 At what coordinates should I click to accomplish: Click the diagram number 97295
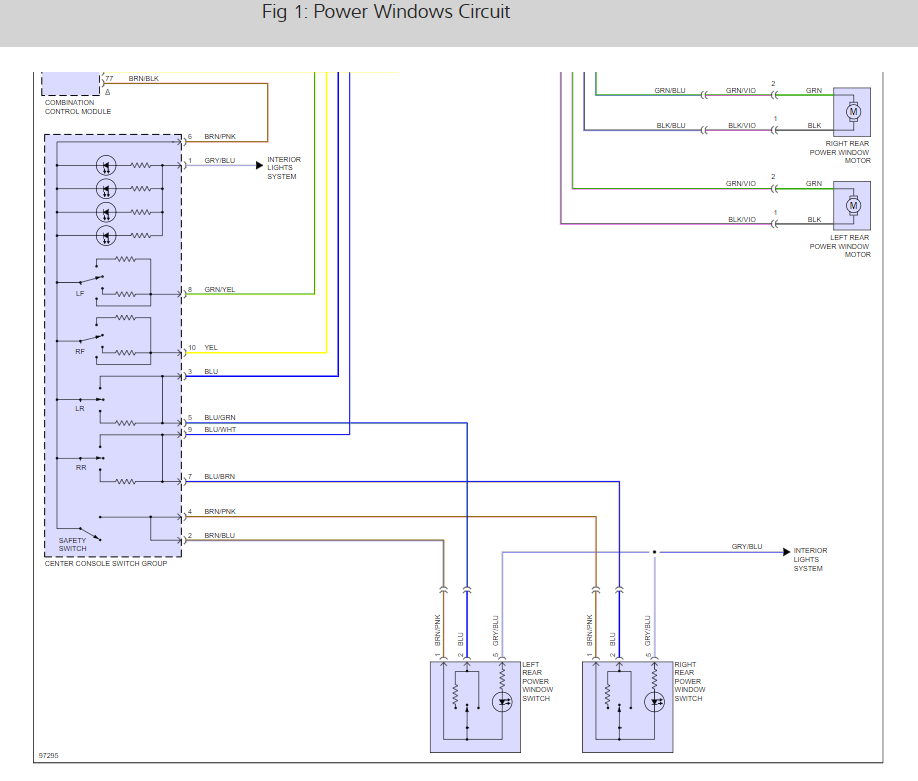(x=49, y=755)
